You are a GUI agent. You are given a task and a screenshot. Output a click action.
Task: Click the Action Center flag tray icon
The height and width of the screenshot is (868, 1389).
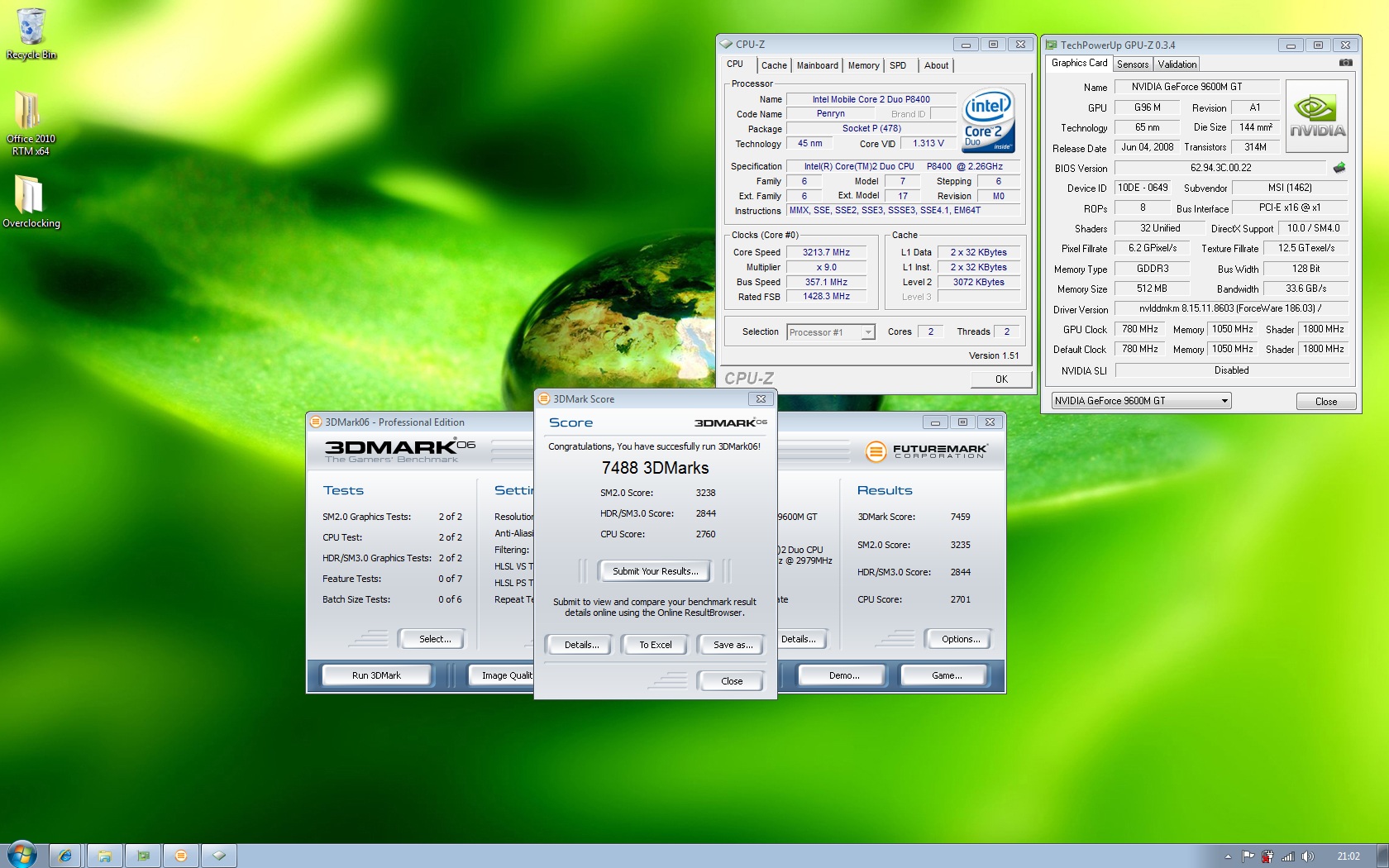click(x=1248, y=856)
